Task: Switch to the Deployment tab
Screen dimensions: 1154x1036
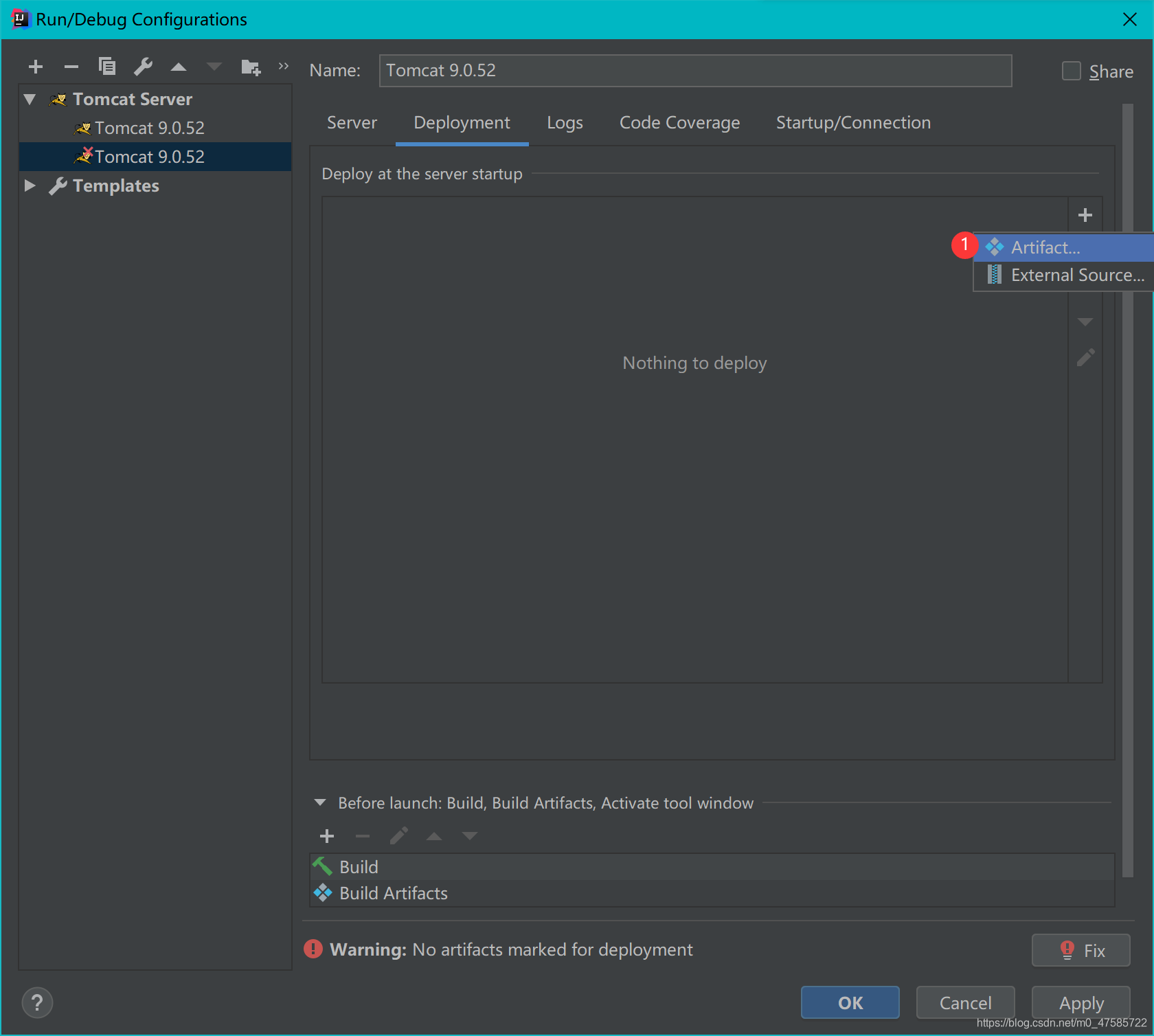Action: click(462, 122)
